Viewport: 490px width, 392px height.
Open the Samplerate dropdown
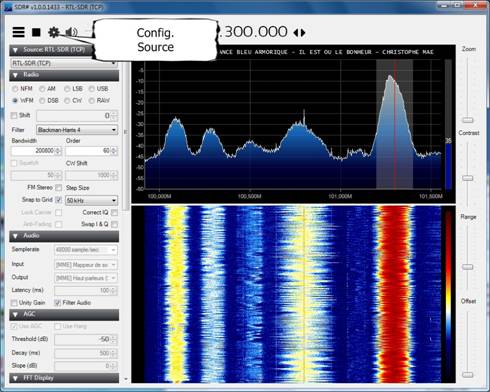click(86, 250)
